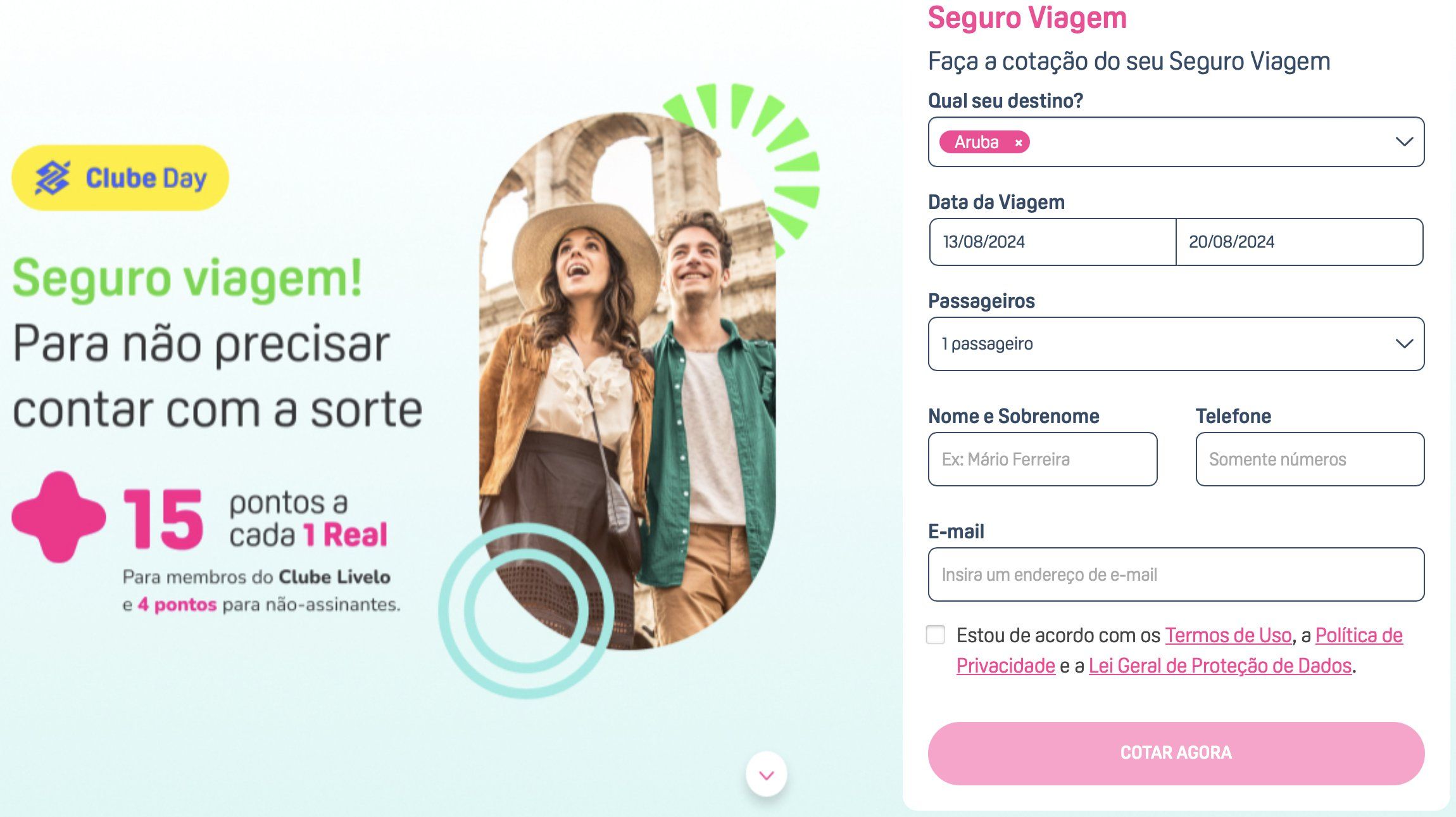Click the pink plus-shaped Livelo icon
Viewport: 1456px width, 817px height.
pyautogui.click(x=59, y=517)
